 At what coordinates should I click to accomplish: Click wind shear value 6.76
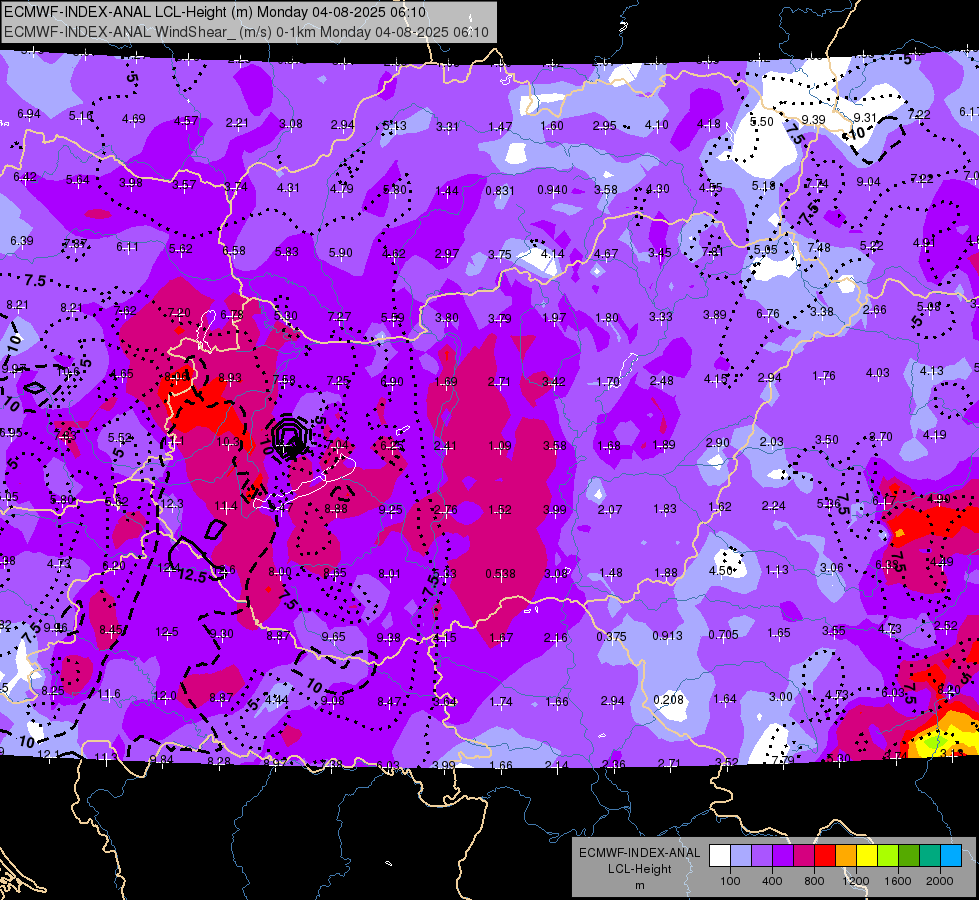click(x=768, y=314)
